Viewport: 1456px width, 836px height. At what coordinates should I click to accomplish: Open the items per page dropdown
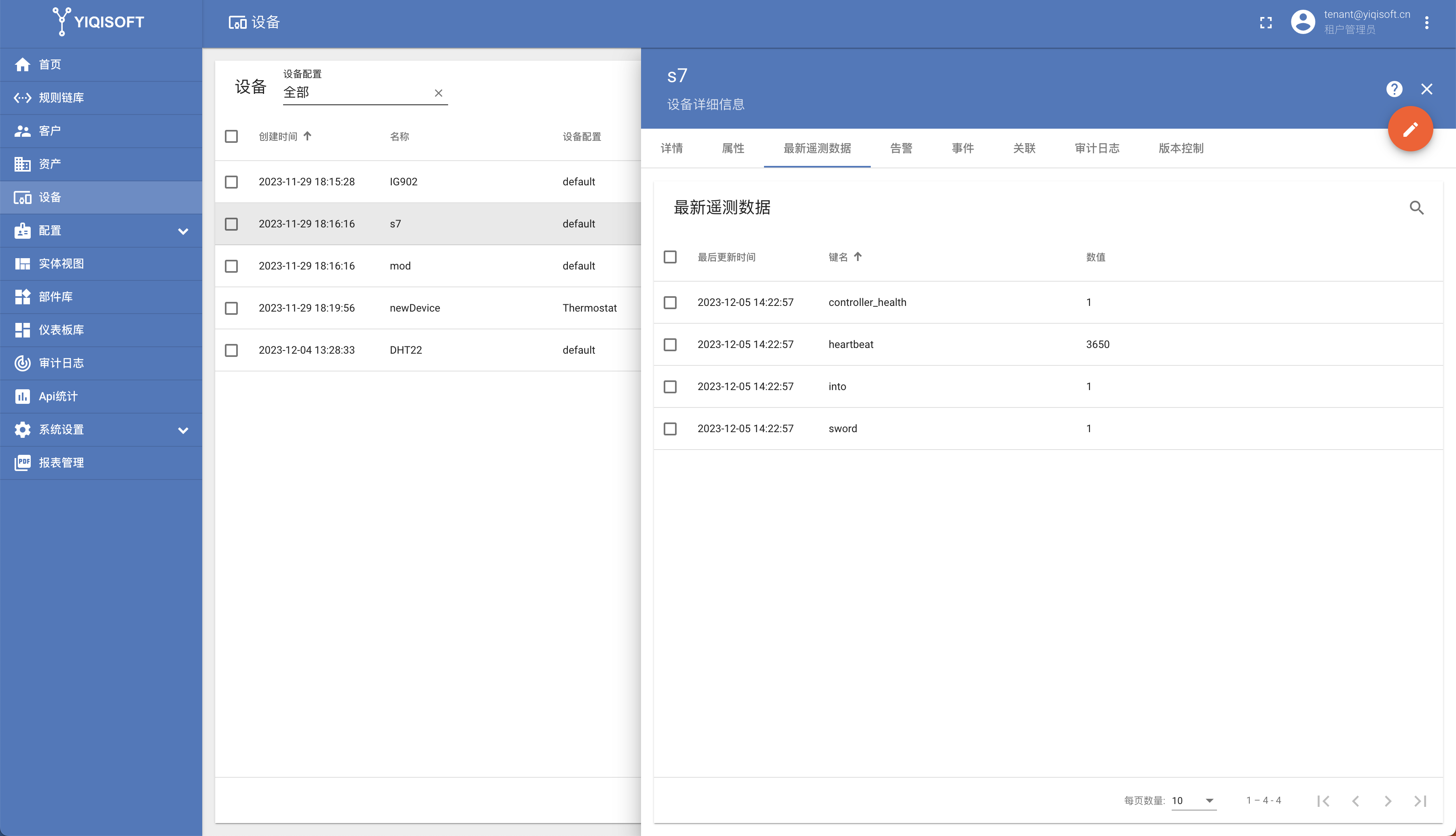[x=1193, y=800]
